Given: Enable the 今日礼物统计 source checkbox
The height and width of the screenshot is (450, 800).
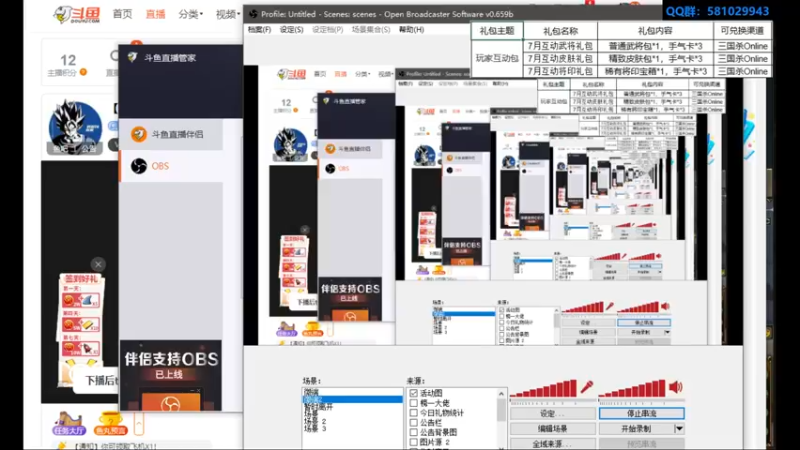Looking at the screenshot, I should coord(414,413).
